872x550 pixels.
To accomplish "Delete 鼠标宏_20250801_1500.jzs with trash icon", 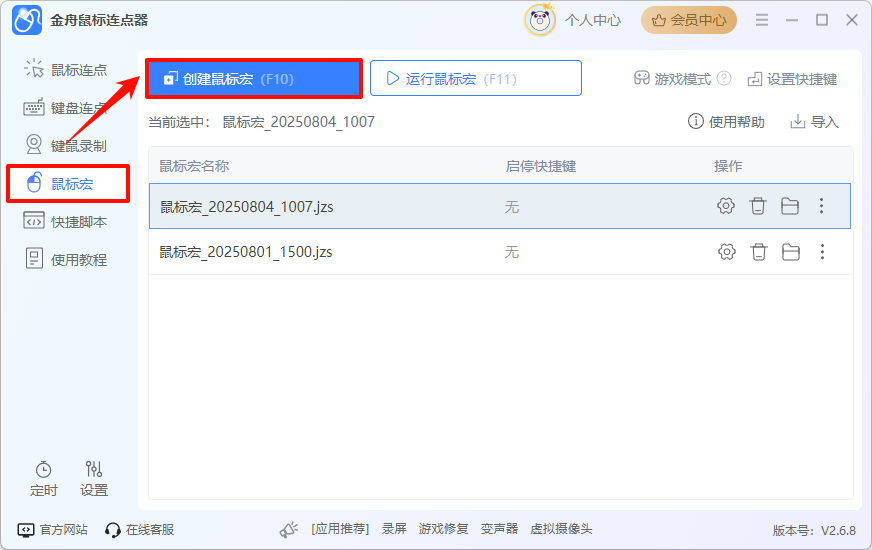I will (759, 252).
